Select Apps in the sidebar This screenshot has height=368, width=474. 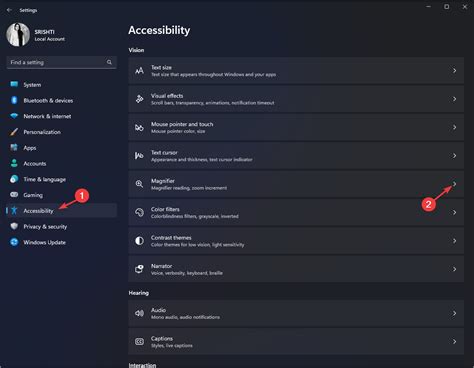(30, 148)
